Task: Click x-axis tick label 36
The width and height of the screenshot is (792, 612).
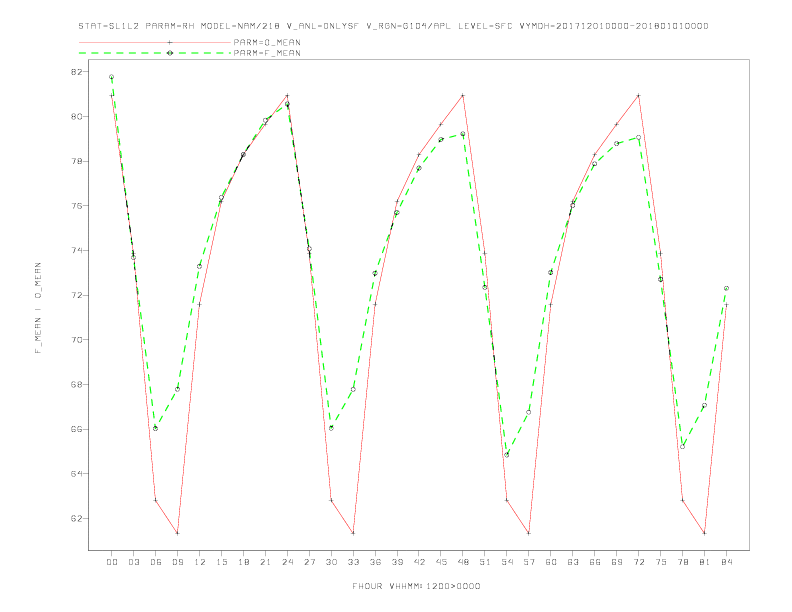Action: [x=375, y=562]
